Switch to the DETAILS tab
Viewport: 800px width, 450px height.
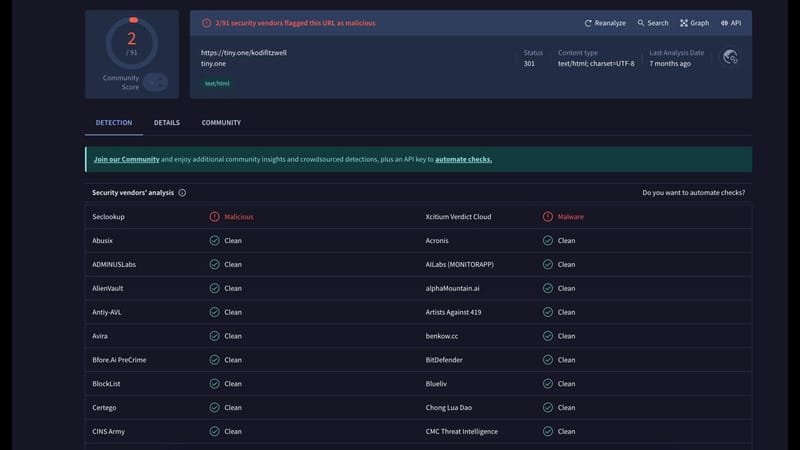tap(167, 122)
